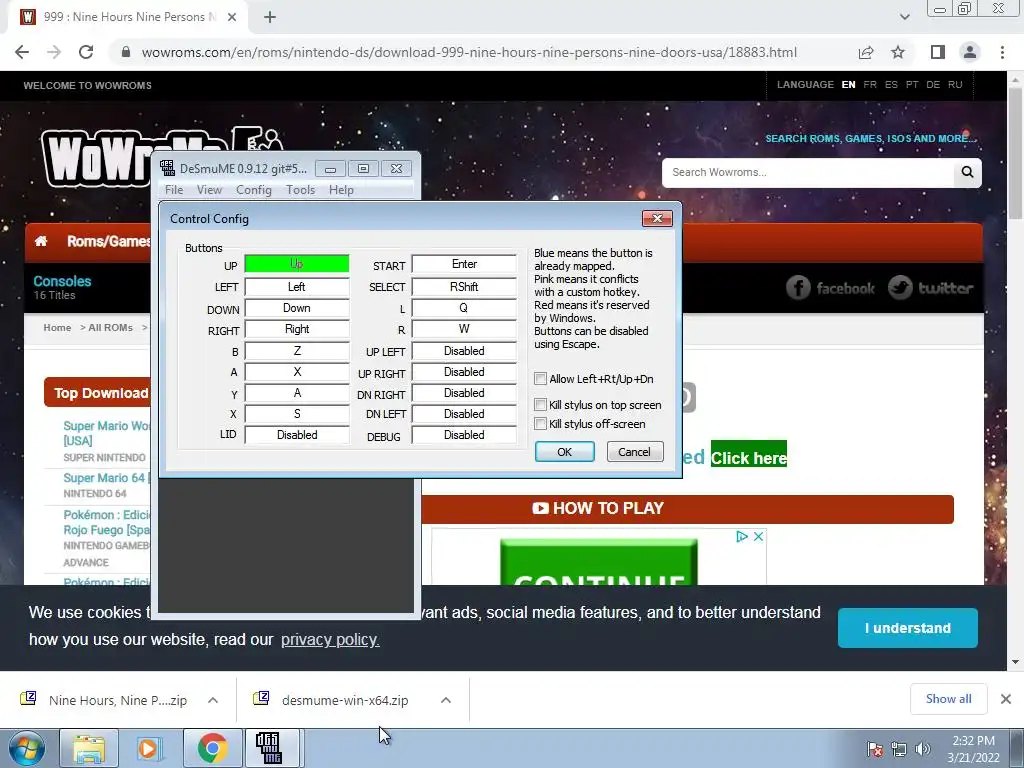Image resolution: width=1024 pixels, height=768 pixels.
Task: Open the DeSmuME File menu
Action: pyautogui.click(x=174, y=190)
